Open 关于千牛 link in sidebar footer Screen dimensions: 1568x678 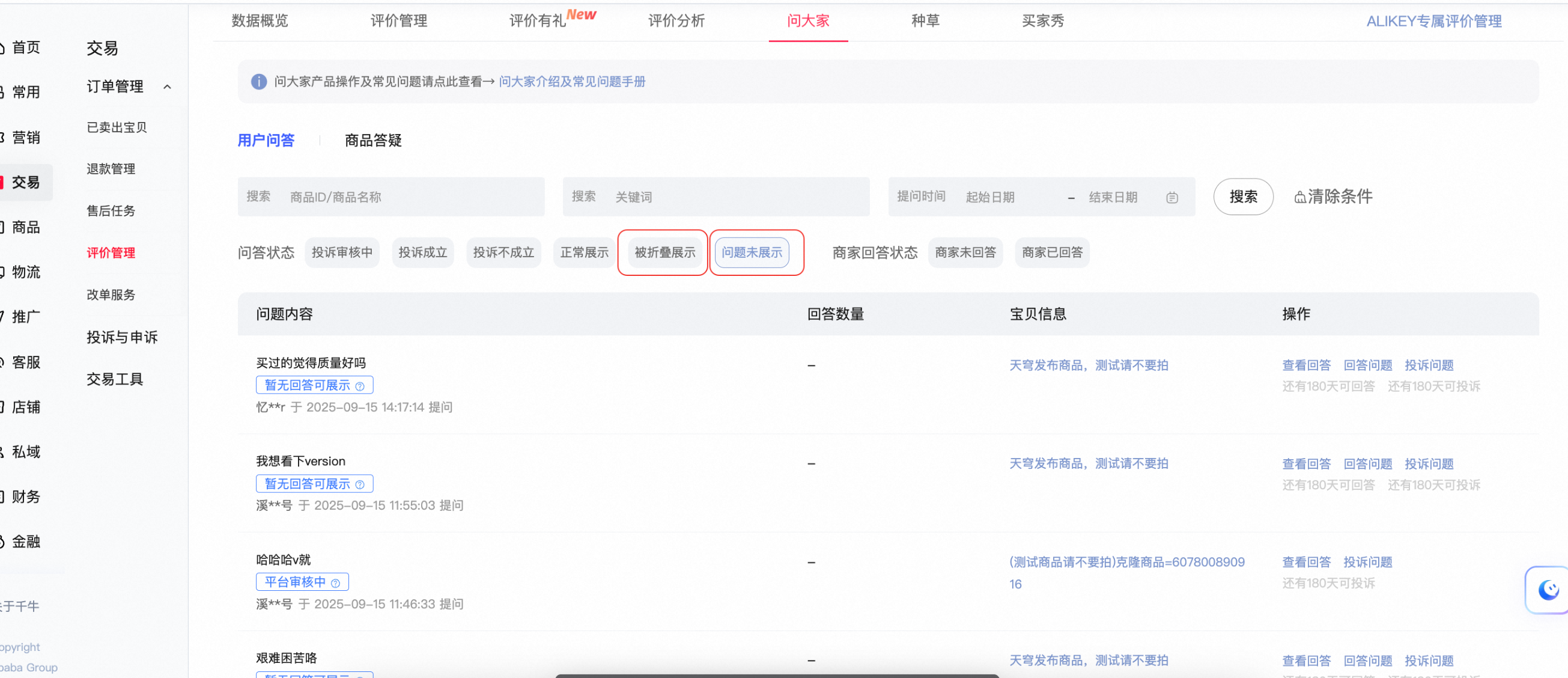[19, 606]
